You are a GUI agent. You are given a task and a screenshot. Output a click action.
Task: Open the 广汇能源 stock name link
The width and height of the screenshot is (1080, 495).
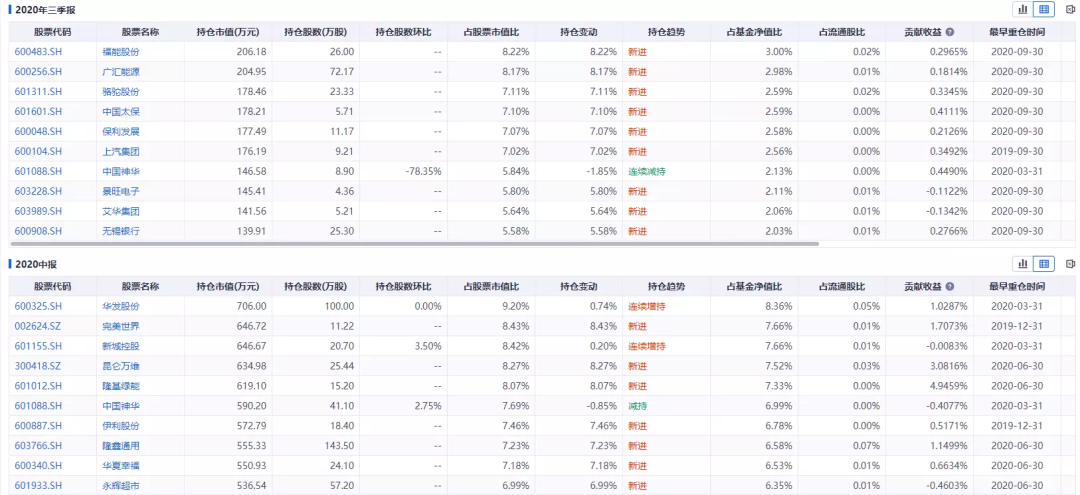point(121,72)
